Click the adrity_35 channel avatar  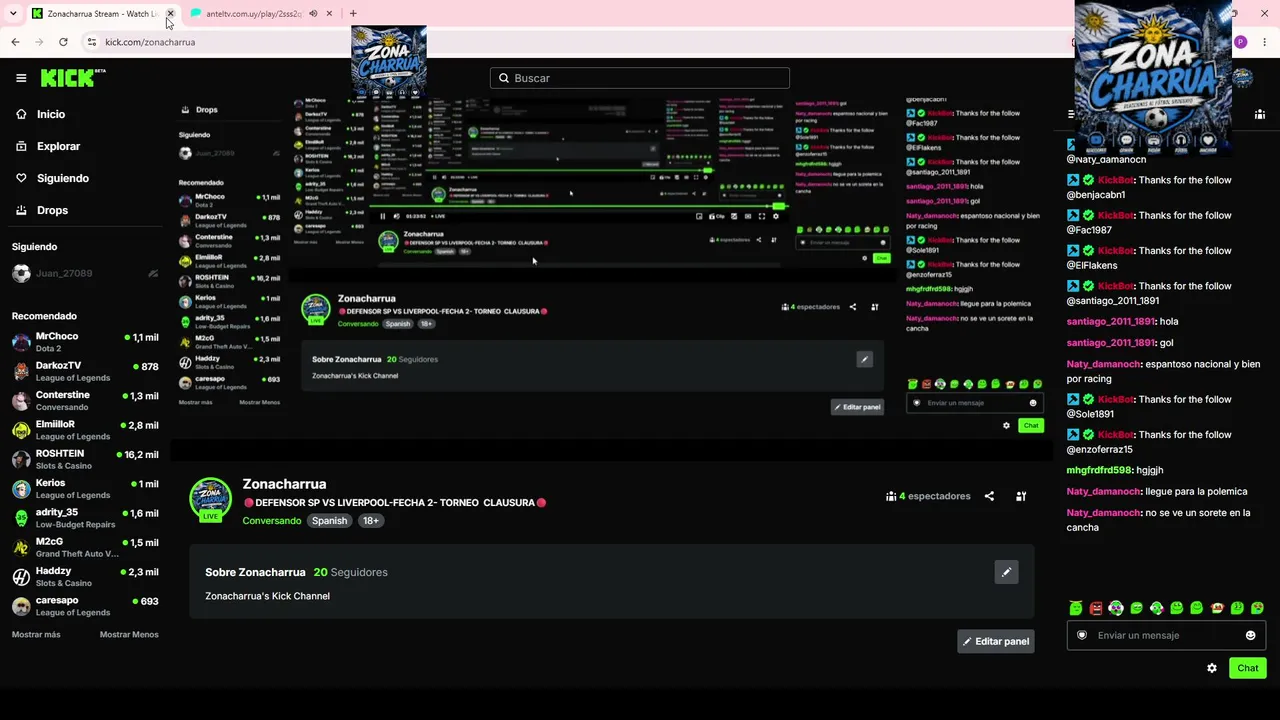coord(21,518)
